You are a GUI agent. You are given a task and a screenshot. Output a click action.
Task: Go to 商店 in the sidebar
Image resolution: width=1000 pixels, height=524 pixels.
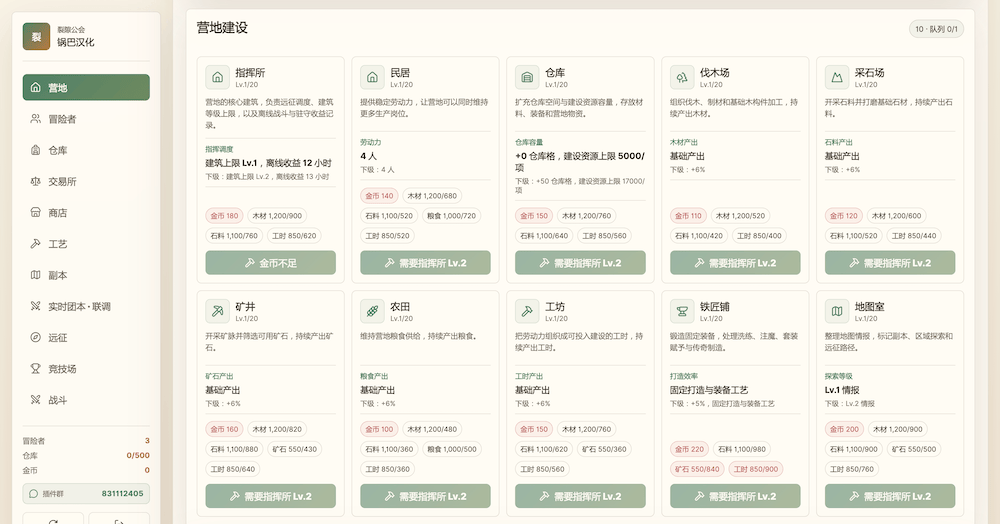(86, 212)
